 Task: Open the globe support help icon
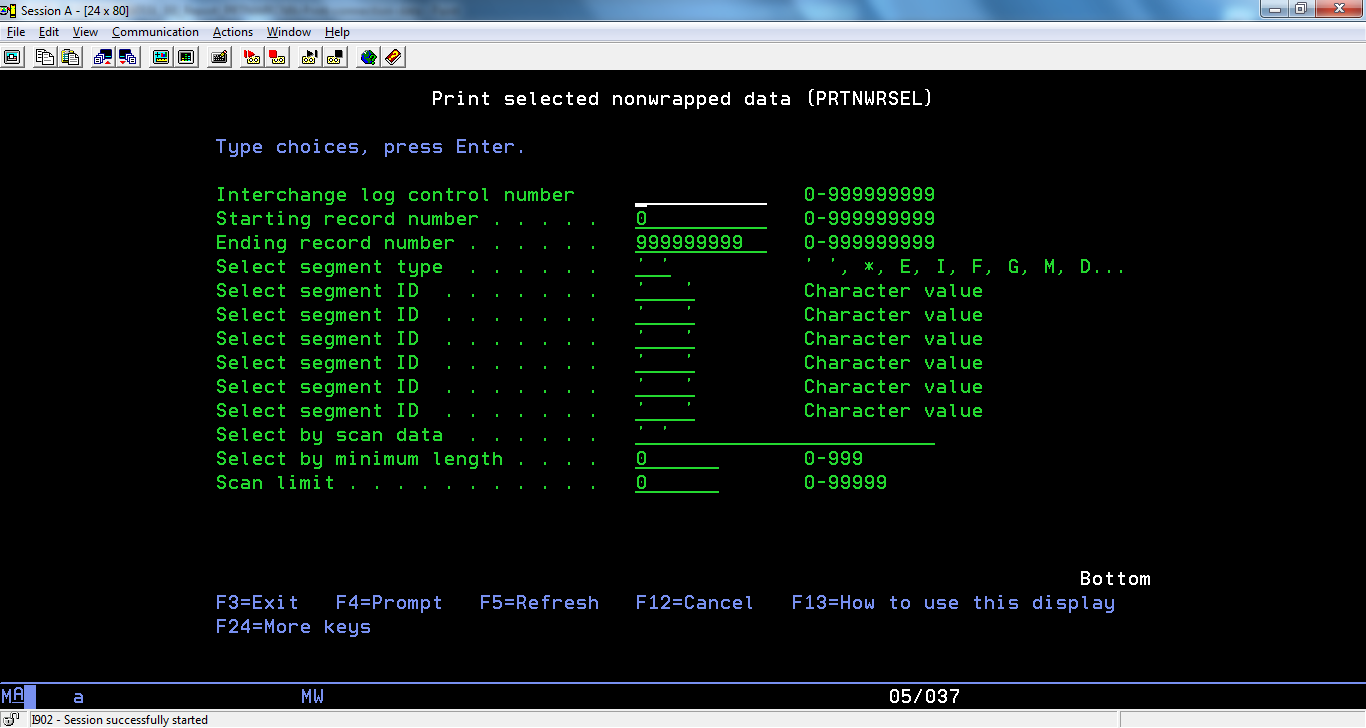point(369,57)
